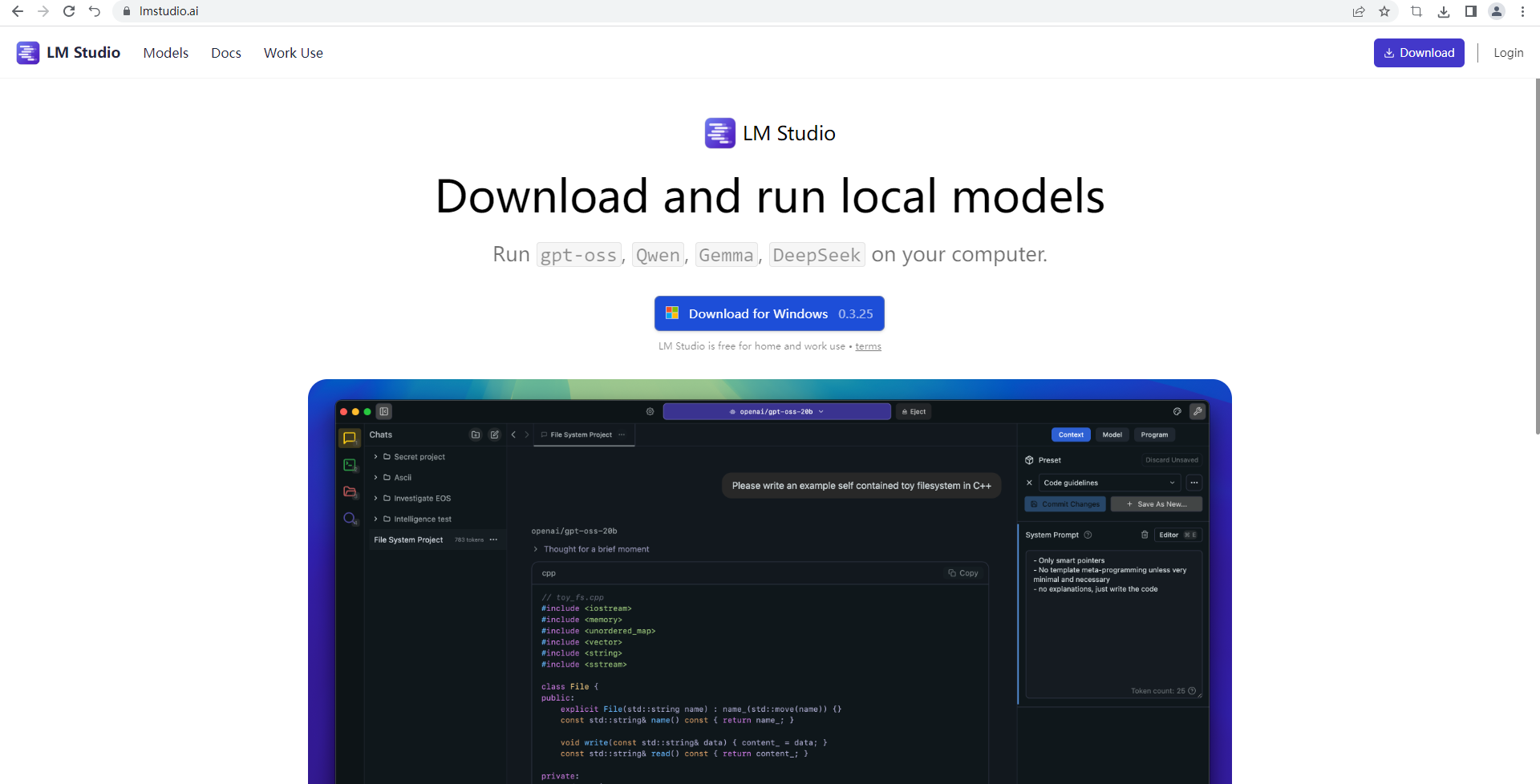Switch to the Program tab

point(1154,434)
